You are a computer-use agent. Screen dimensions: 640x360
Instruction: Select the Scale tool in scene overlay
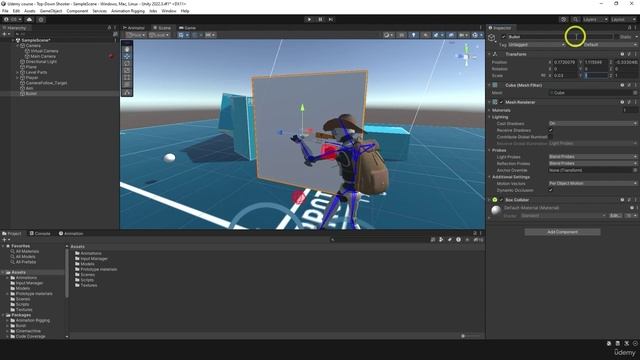(127, 70)
